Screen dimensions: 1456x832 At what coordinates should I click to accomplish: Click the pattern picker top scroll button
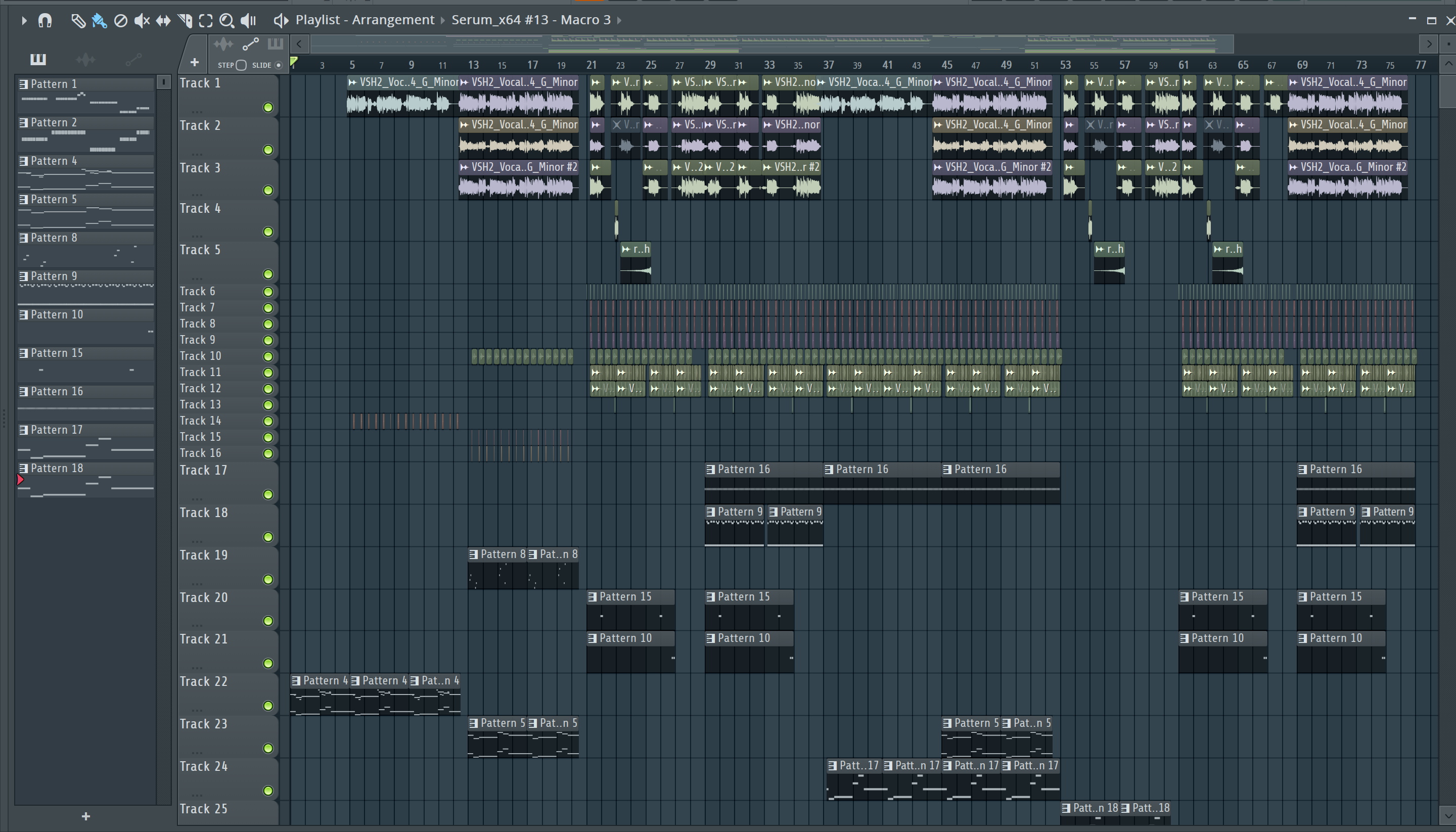(x=163, y=82)
